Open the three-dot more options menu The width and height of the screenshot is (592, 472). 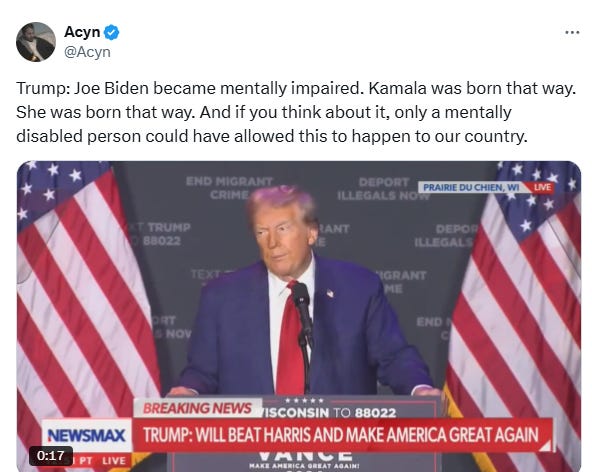point(572,32)
